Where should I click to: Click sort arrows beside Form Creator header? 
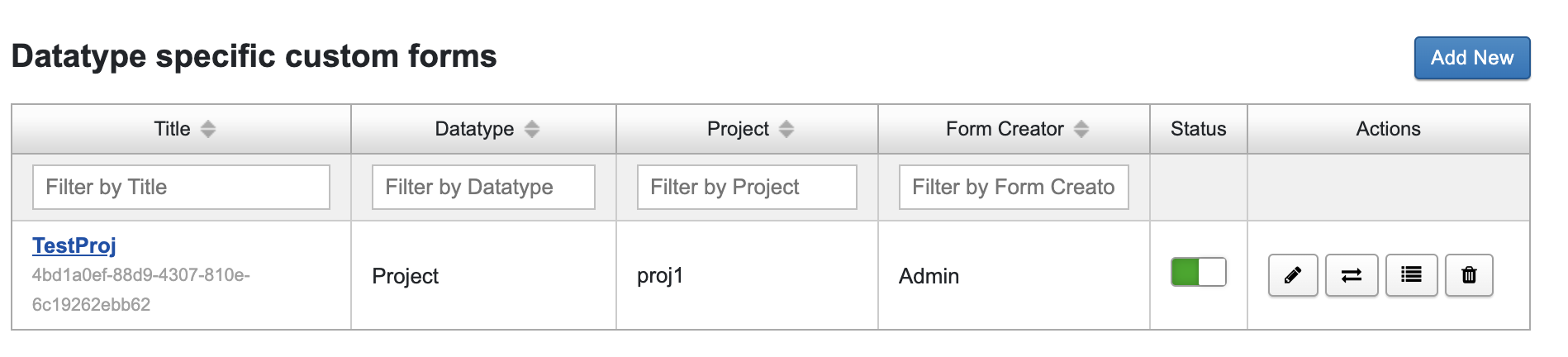(1081, 129)
